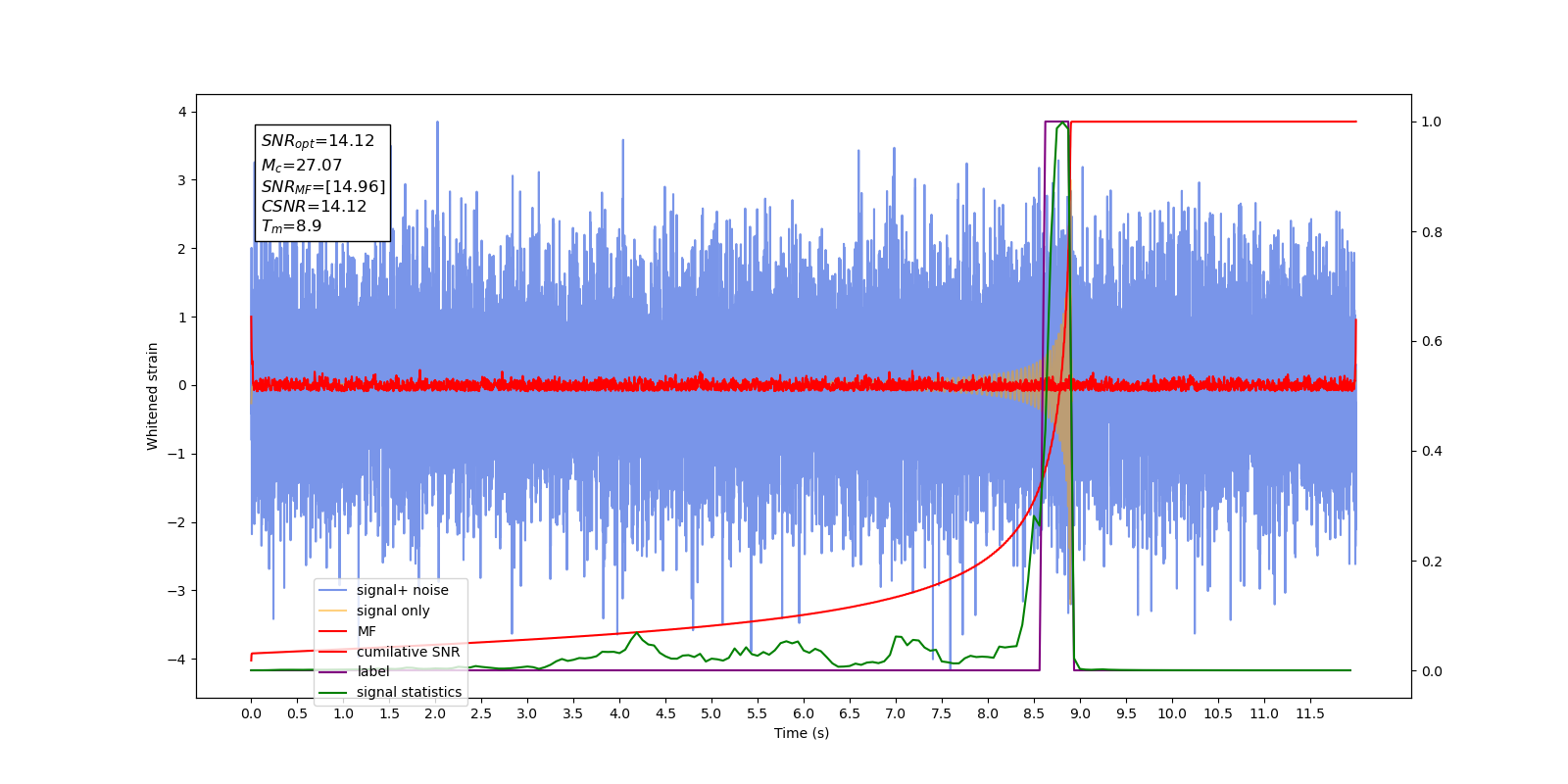Viewport: 1568px width, 784px height.
Task: Click the right y-axis tick label 0.6
Action: click(1432, 342)
